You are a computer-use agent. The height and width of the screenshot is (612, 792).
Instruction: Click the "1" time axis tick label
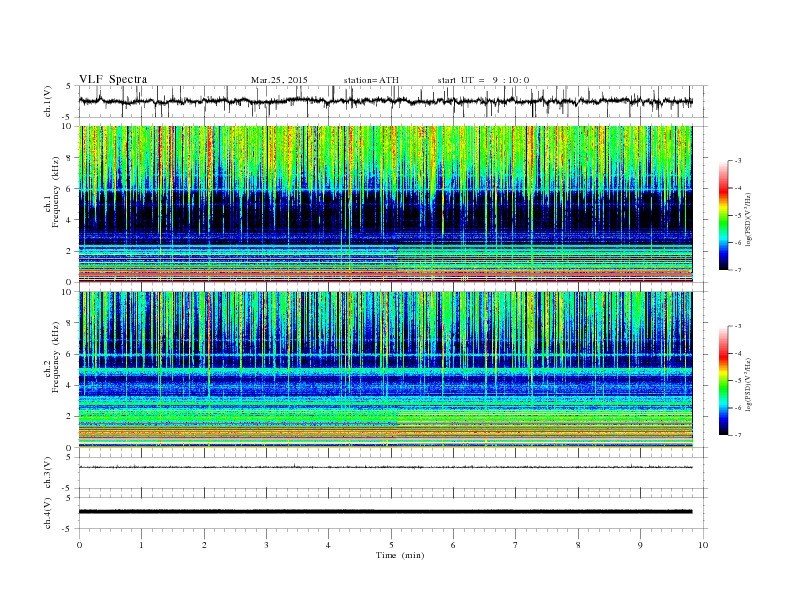[x=141, y=545]
